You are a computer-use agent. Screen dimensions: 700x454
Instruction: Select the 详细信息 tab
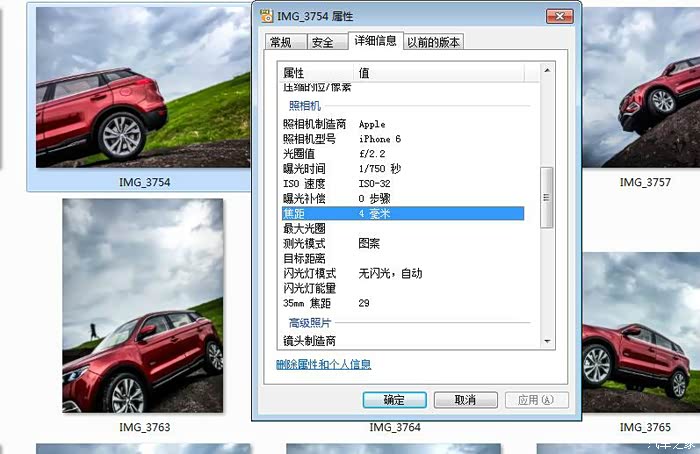(375, 41)
